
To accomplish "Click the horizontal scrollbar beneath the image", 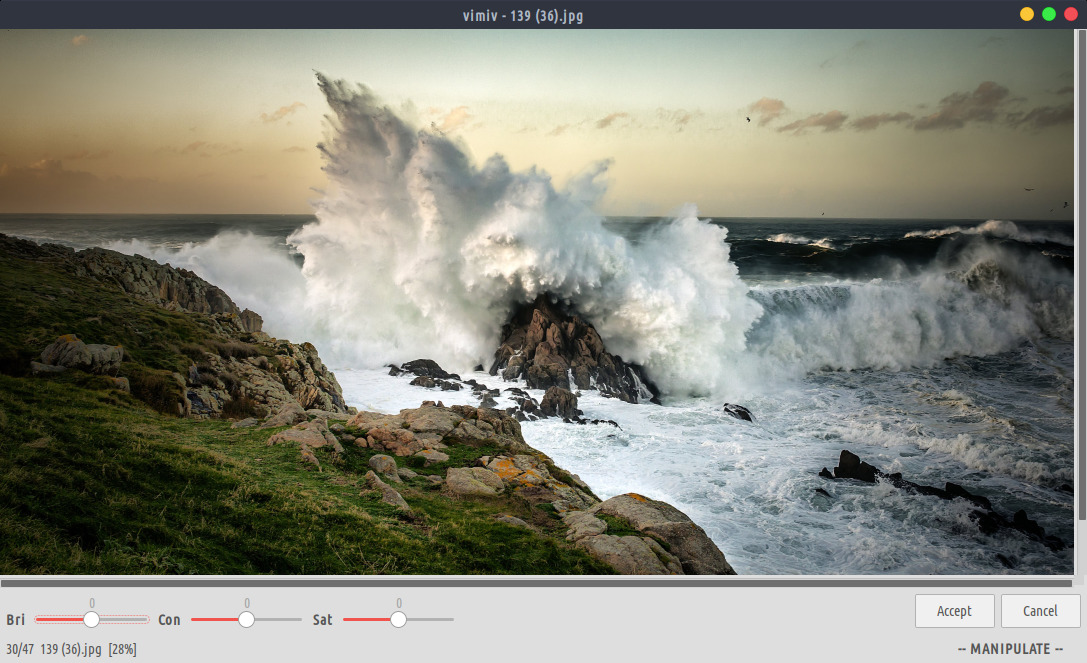I will coord(537,583).
